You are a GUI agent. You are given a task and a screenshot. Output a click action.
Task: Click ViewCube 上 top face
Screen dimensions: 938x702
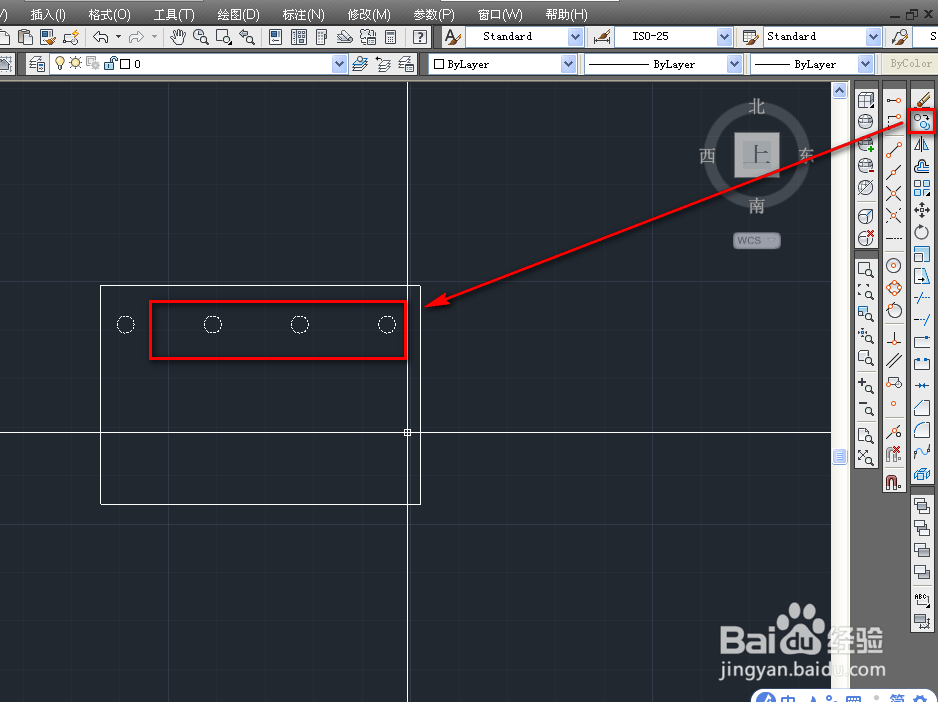coord(757,155)
